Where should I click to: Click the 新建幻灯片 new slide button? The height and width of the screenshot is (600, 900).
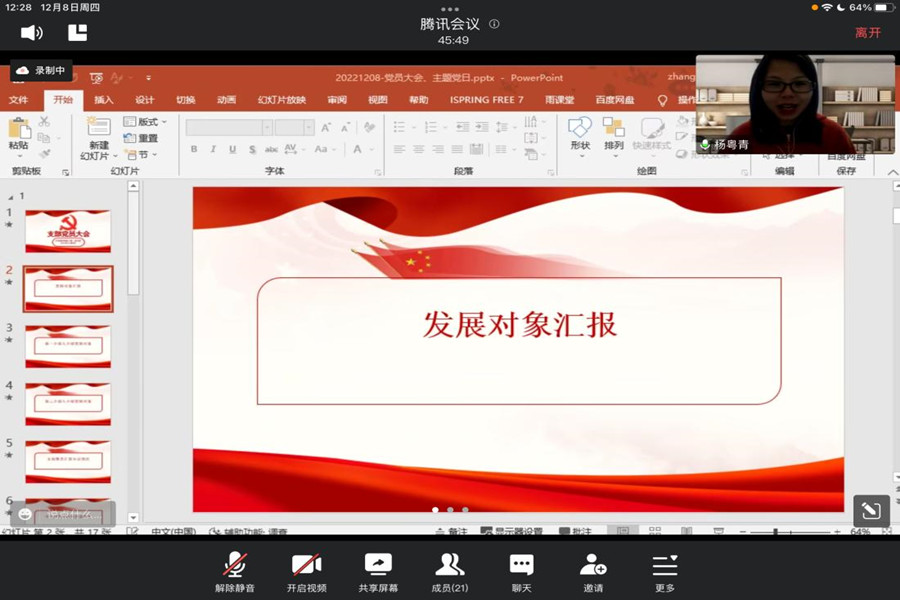click(99, 138)
